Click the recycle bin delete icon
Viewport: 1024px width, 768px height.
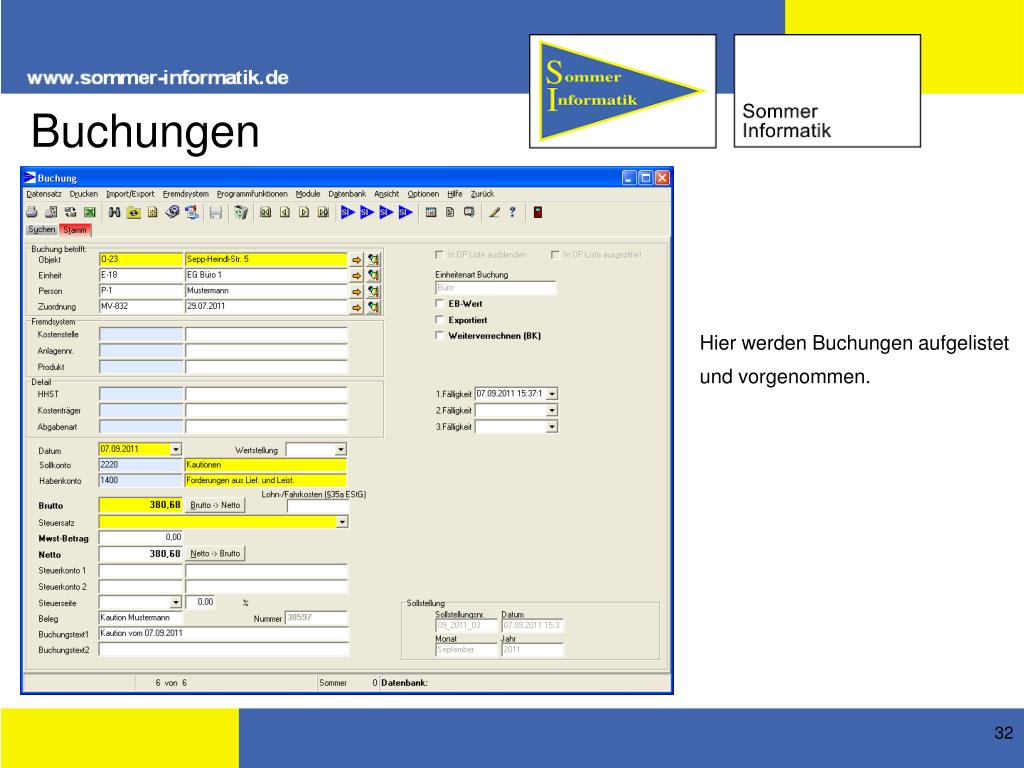point(241,212)
